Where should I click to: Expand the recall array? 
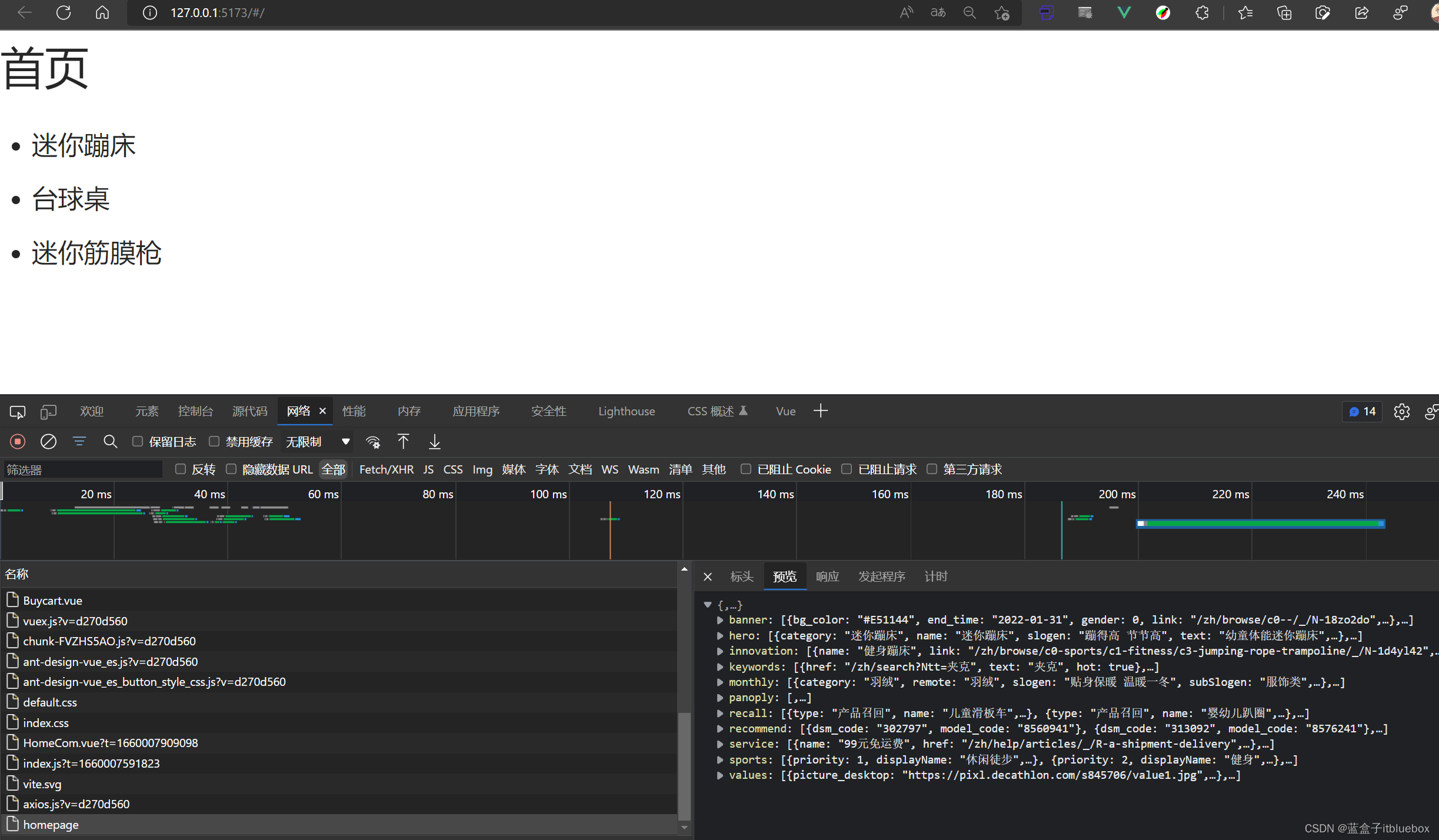click(720, 714)
